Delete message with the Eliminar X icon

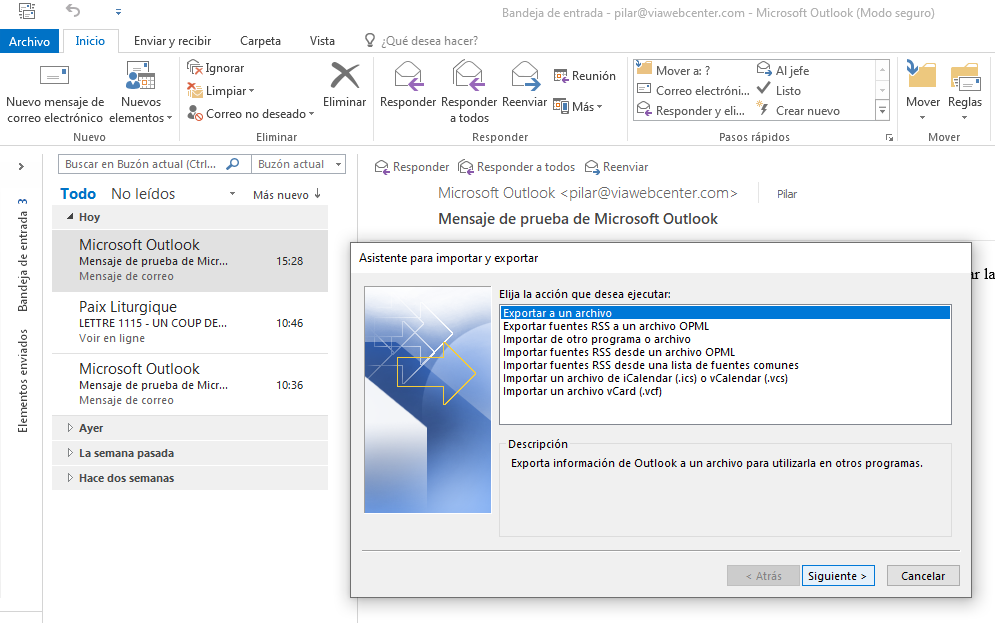tap(345, 75)
